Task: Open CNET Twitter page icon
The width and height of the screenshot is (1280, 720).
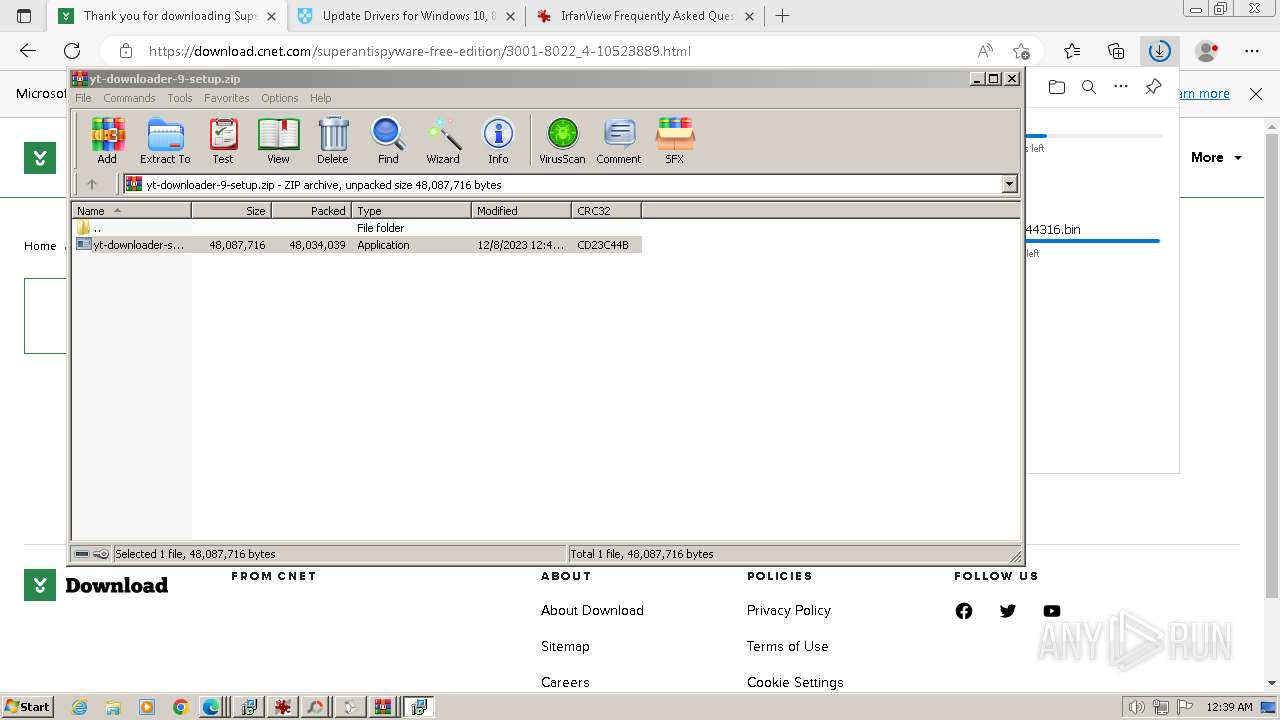Action: coord(1008,611)
